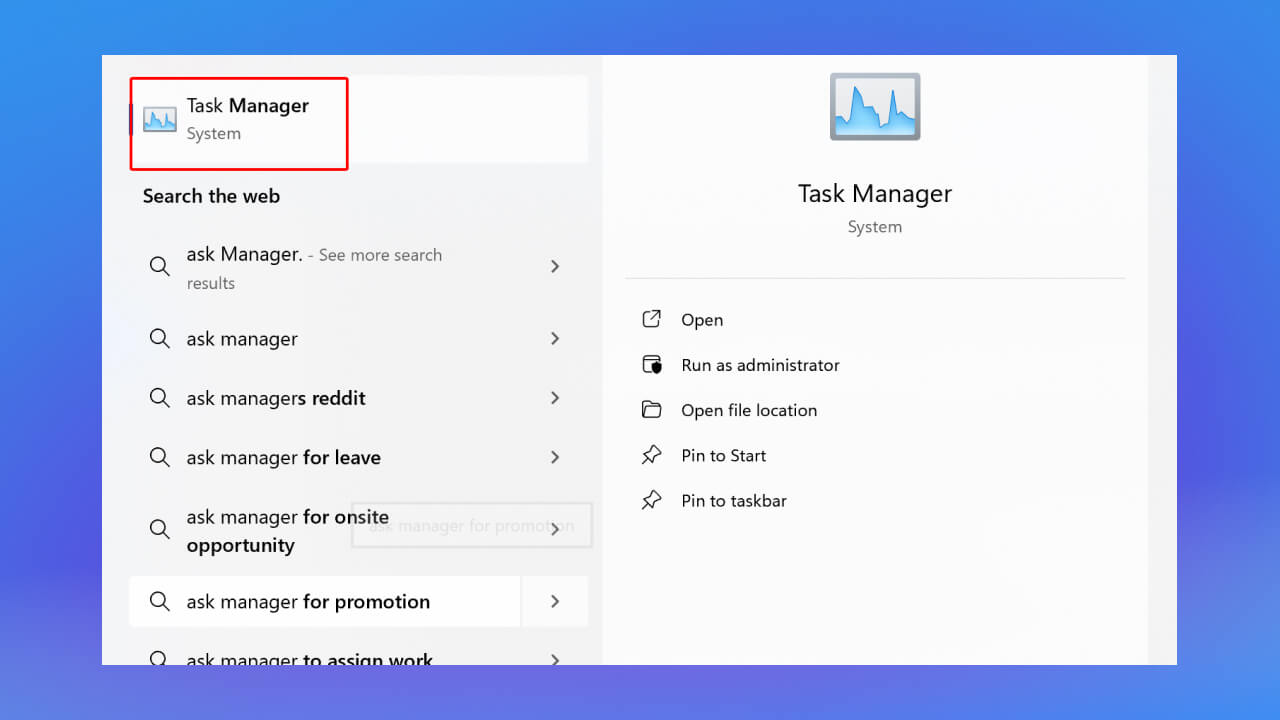
Task: Click the Open arrow-box icon
Action: 652,319
